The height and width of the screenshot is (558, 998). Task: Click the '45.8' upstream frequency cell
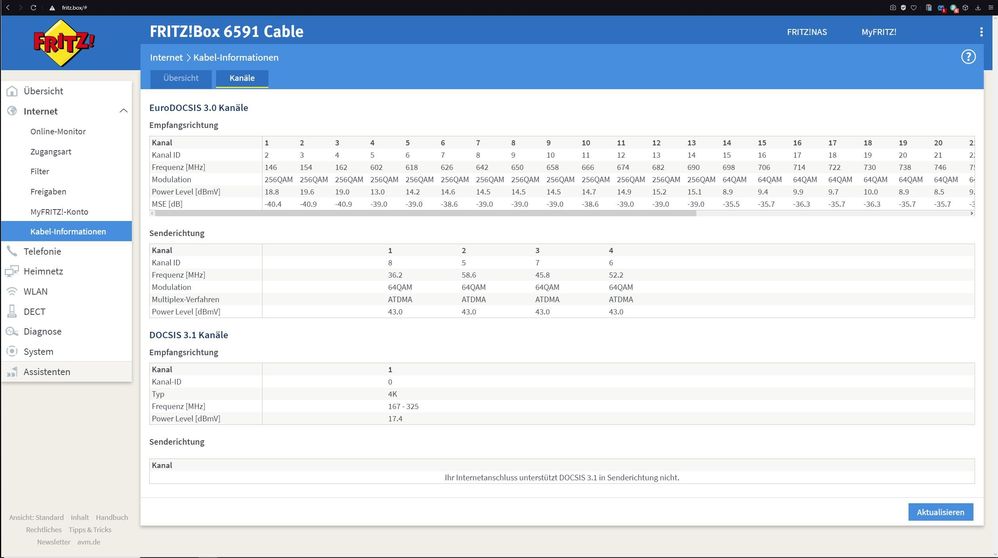coord(542,275)
